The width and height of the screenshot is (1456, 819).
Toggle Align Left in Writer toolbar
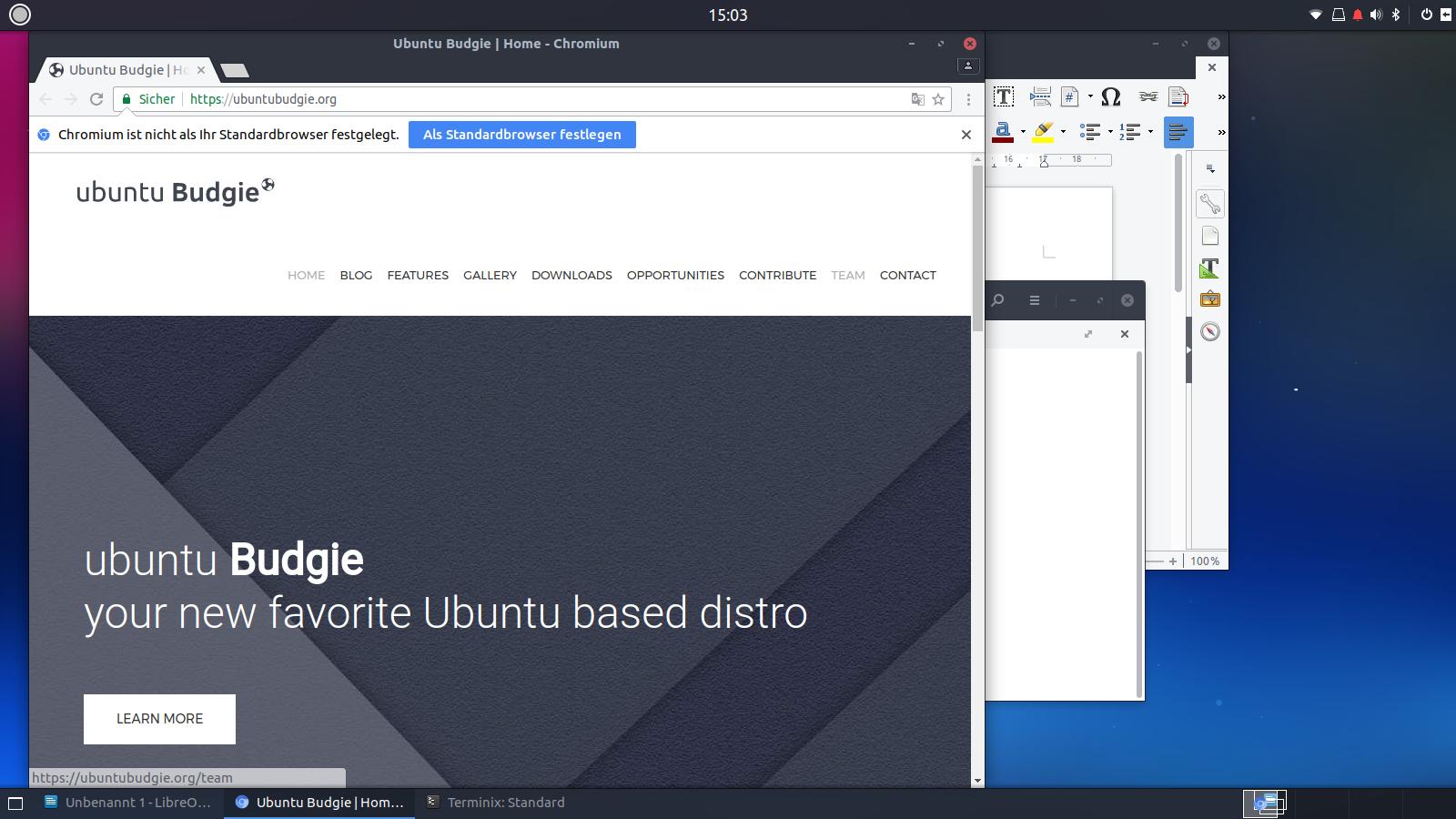point(1178,132)
